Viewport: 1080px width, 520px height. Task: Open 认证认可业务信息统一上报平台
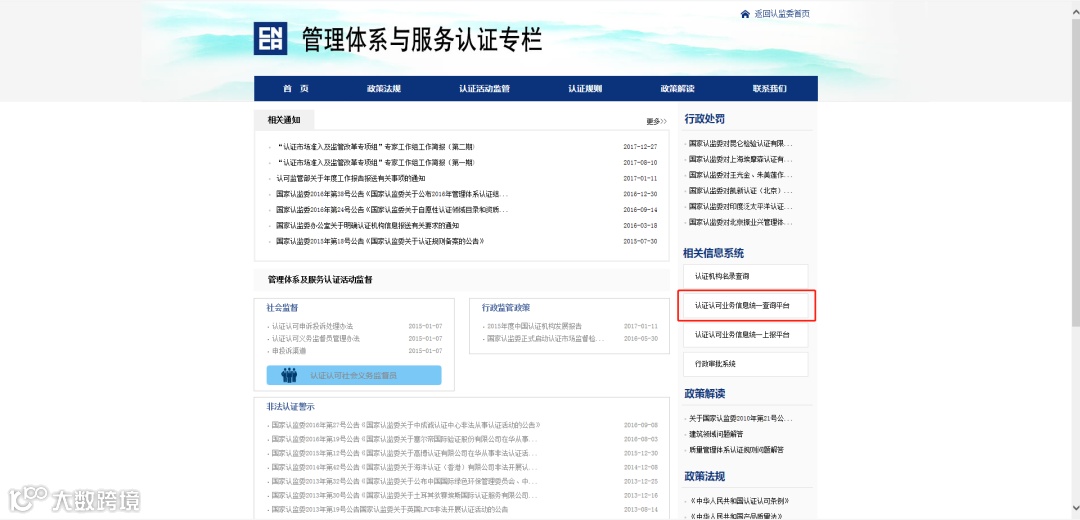[745, 335]
